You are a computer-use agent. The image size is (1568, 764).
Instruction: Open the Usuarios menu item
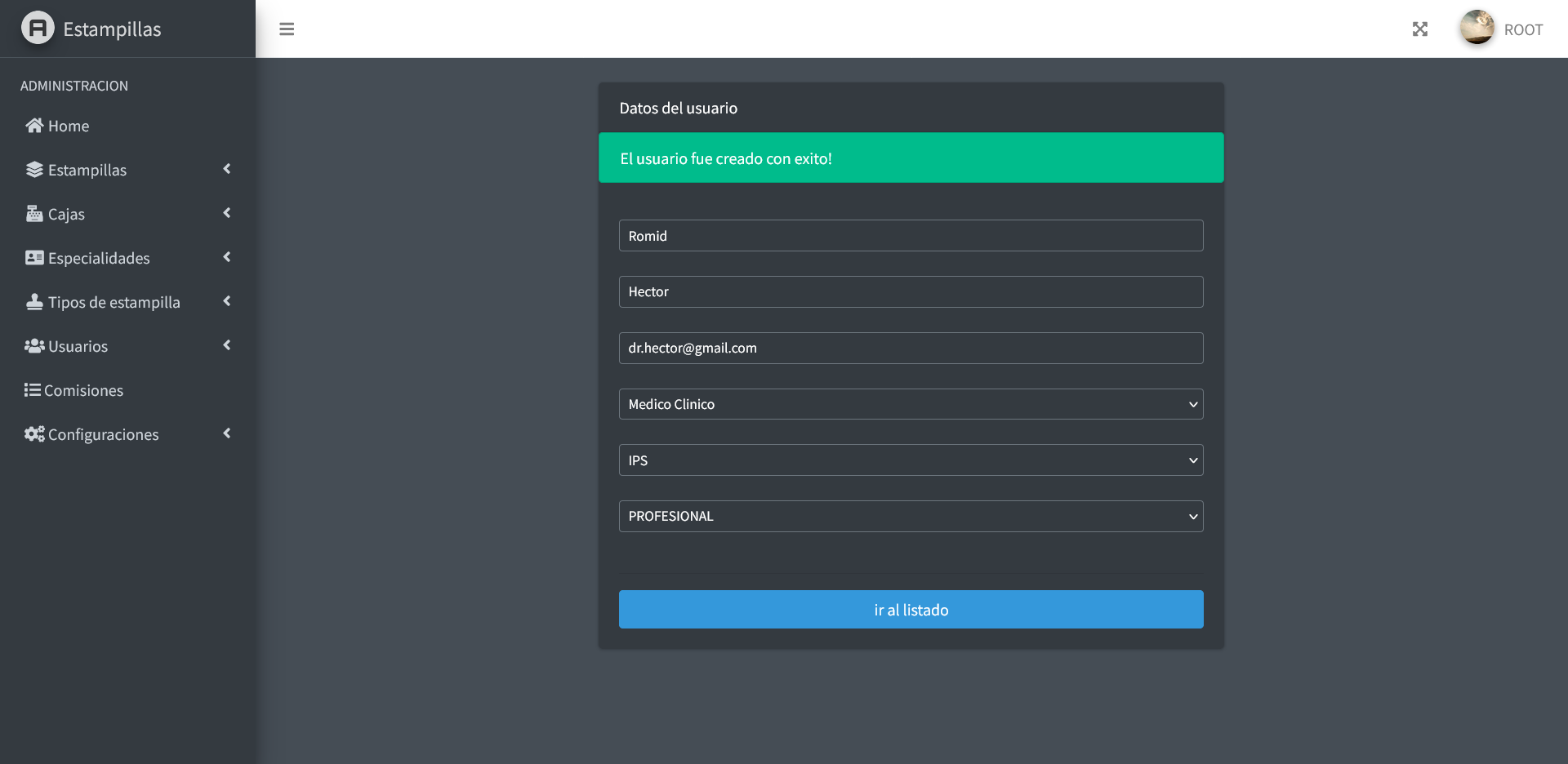point(78,346)
